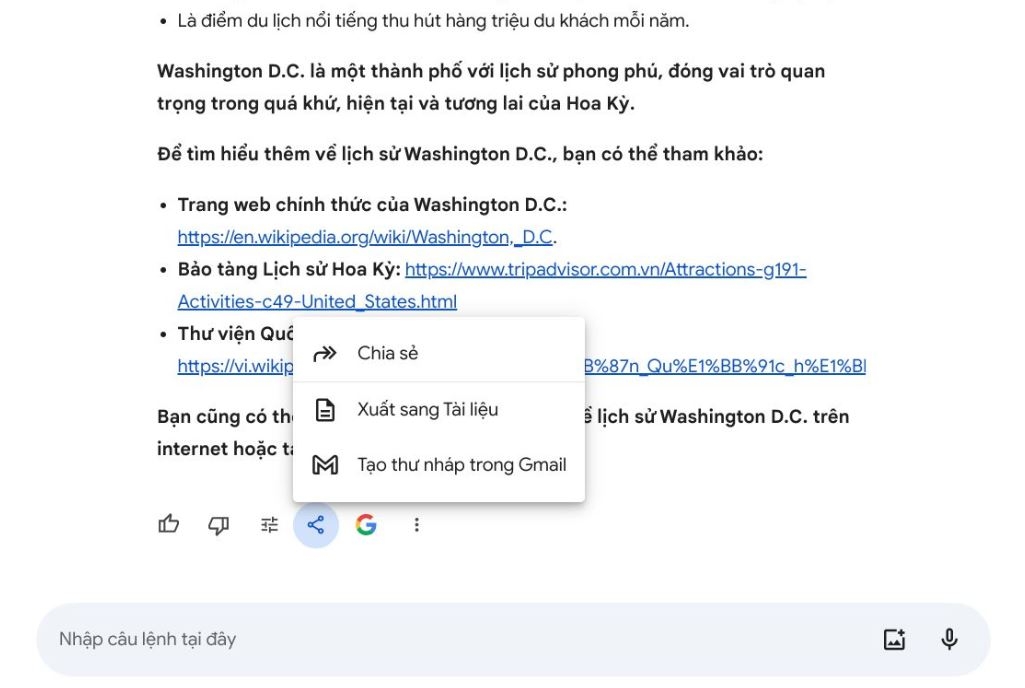Click the share arrow icon in menu
This screenshot has height=688, width=1025.
pyautogui.click(x=325, y=354)
